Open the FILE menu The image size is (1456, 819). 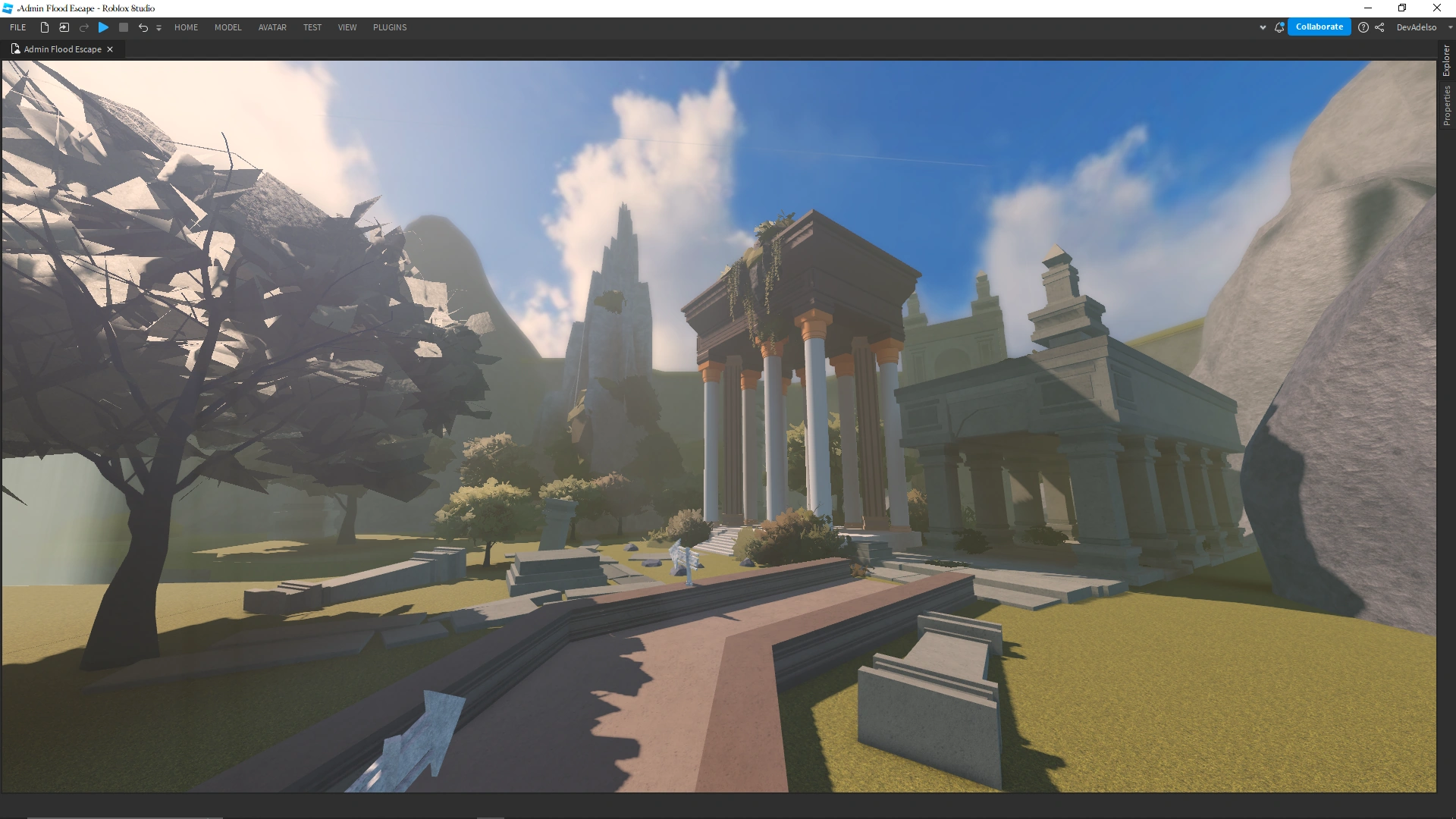(18, 27)
